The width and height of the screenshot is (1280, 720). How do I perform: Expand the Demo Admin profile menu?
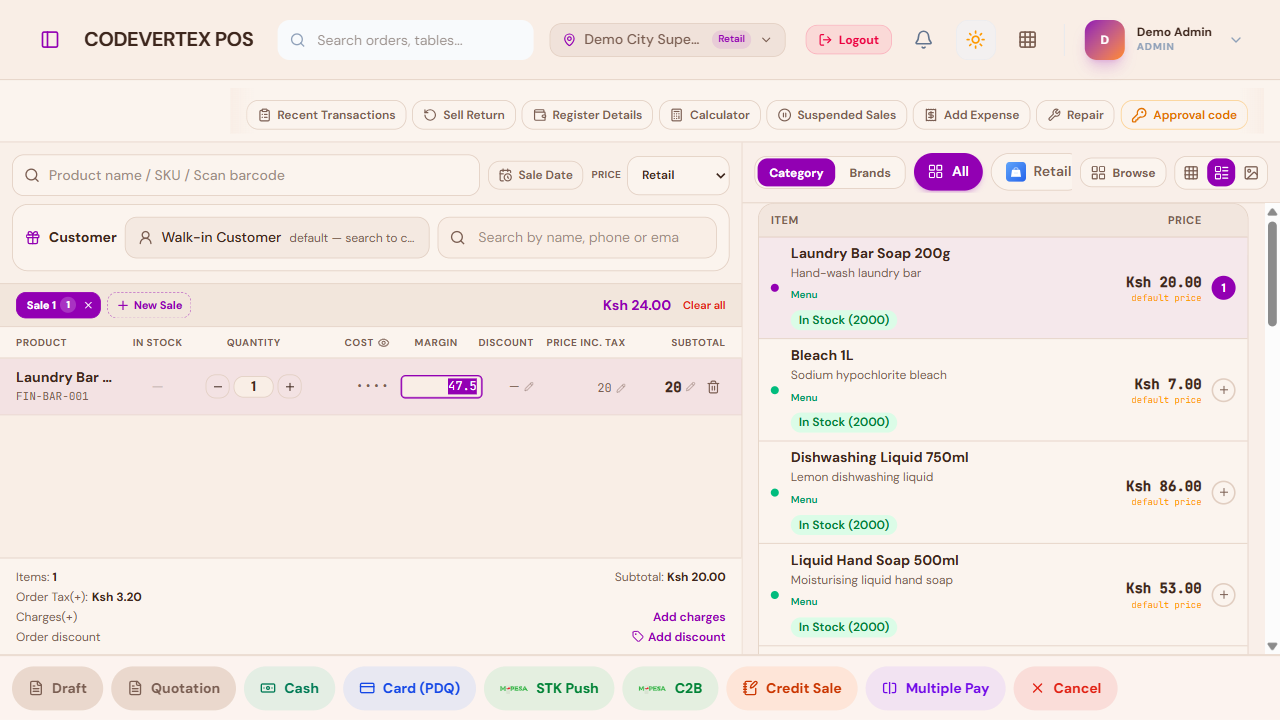(x=1236, y=40)
